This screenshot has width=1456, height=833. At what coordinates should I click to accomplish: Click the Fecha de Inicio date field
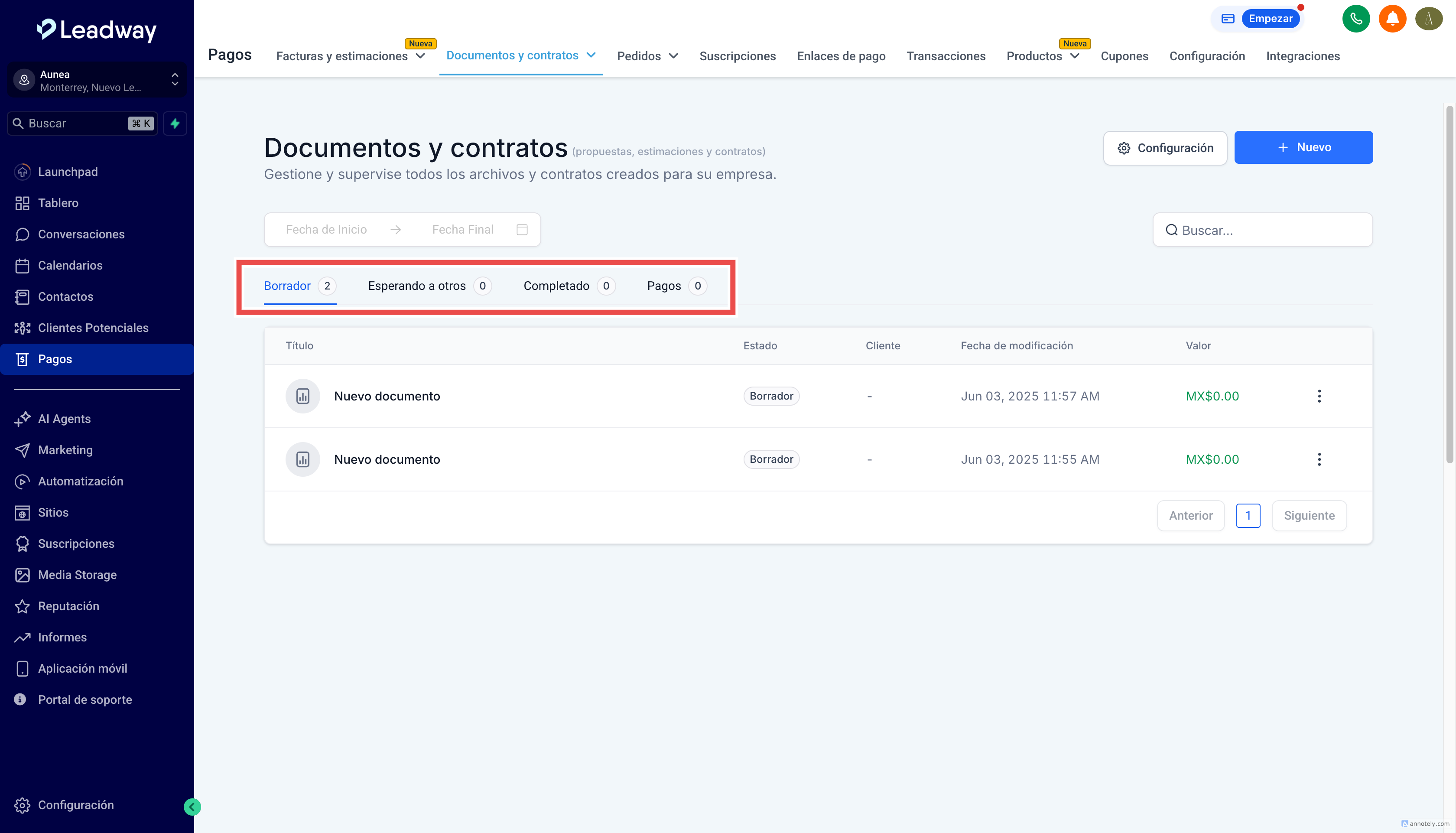(x=326, y=229)
